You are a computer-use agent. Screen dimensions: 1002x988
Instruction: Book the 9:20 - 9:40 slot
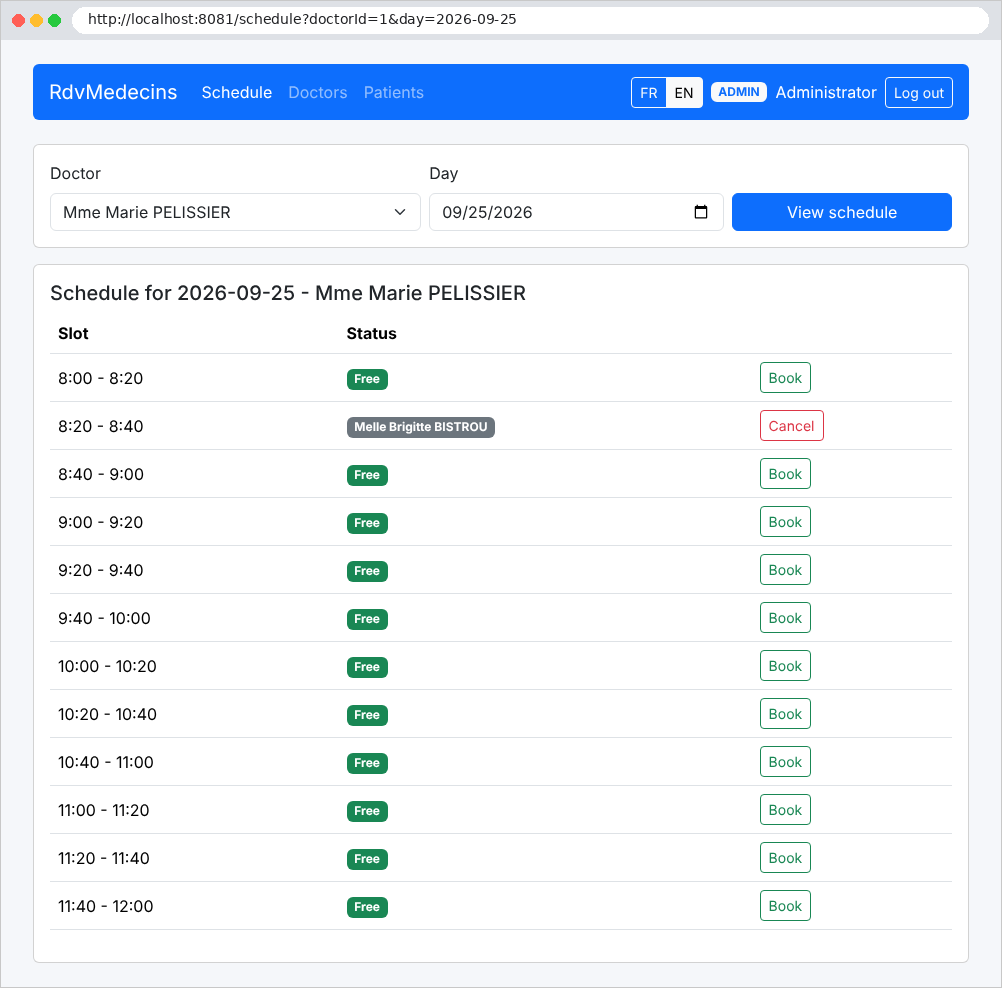point(785,569)
